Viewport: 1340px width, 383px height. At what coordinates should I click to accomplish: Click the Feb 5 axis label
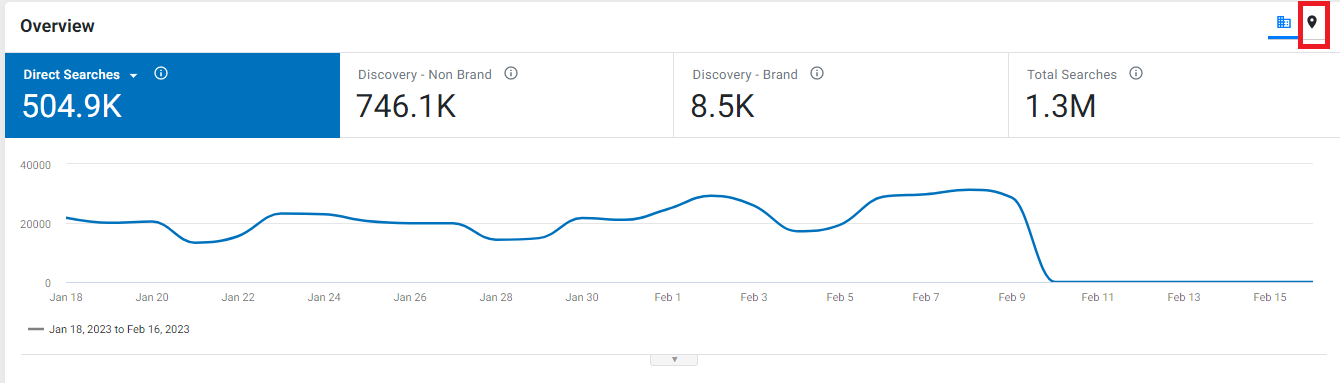pos(840,297)
